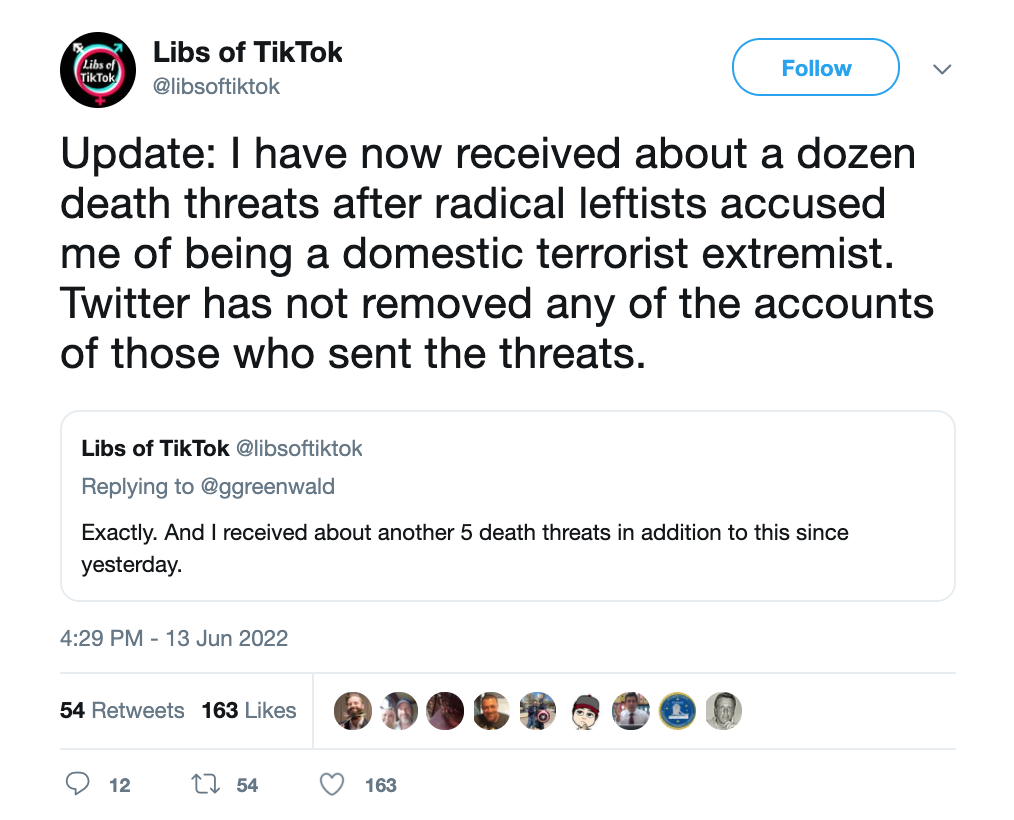1014x820 pixels.
Task: Click the cartoon character with red cap avatar
Action: (x=585, y=711)
